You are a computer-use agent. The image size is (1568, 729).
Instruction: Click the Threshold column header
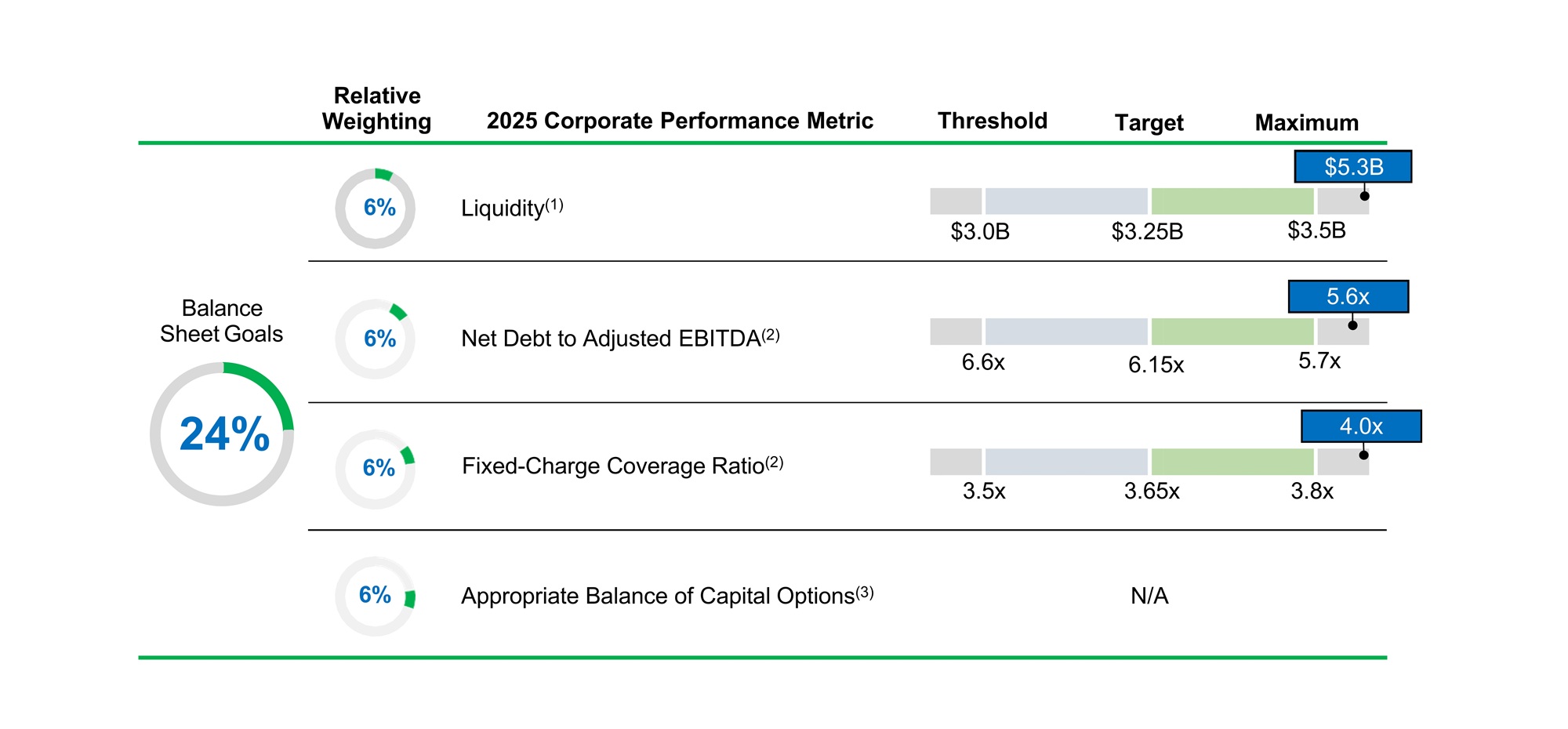click(x=993, y=121)
